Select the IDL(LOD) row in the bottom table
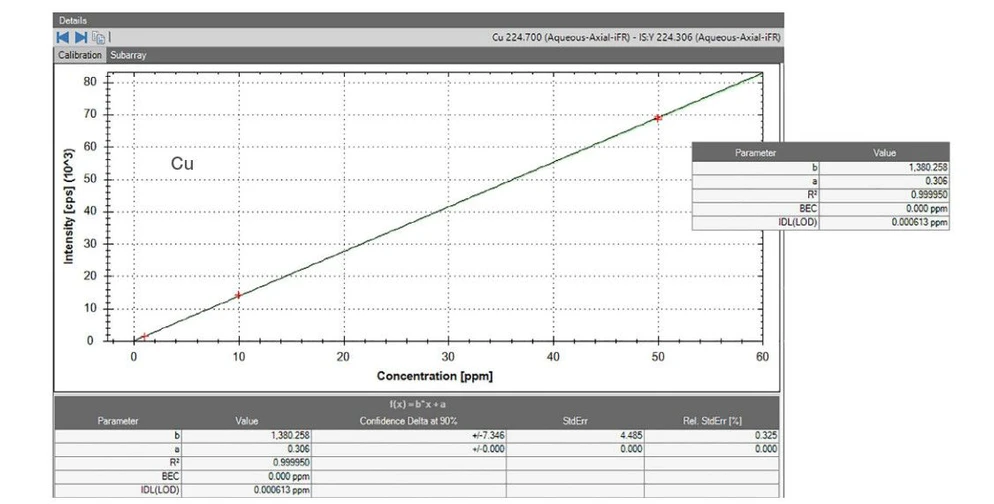The image size is (994, 504). tap(417, 490)
